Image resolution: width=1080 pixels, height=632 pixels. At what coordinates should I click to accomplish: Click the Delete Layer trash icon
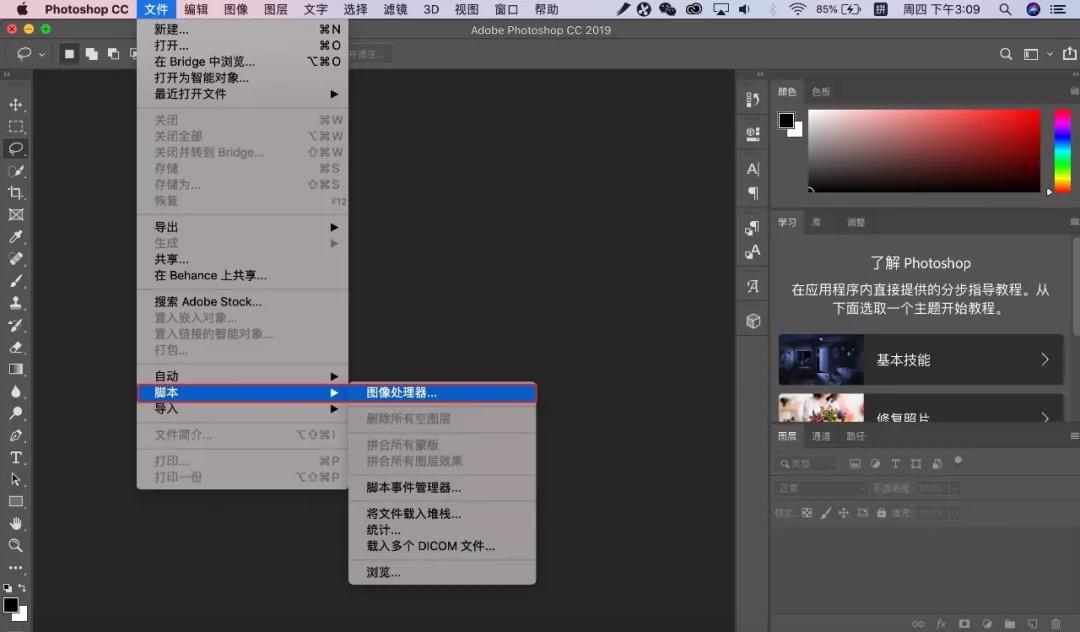pos(1055,623)
